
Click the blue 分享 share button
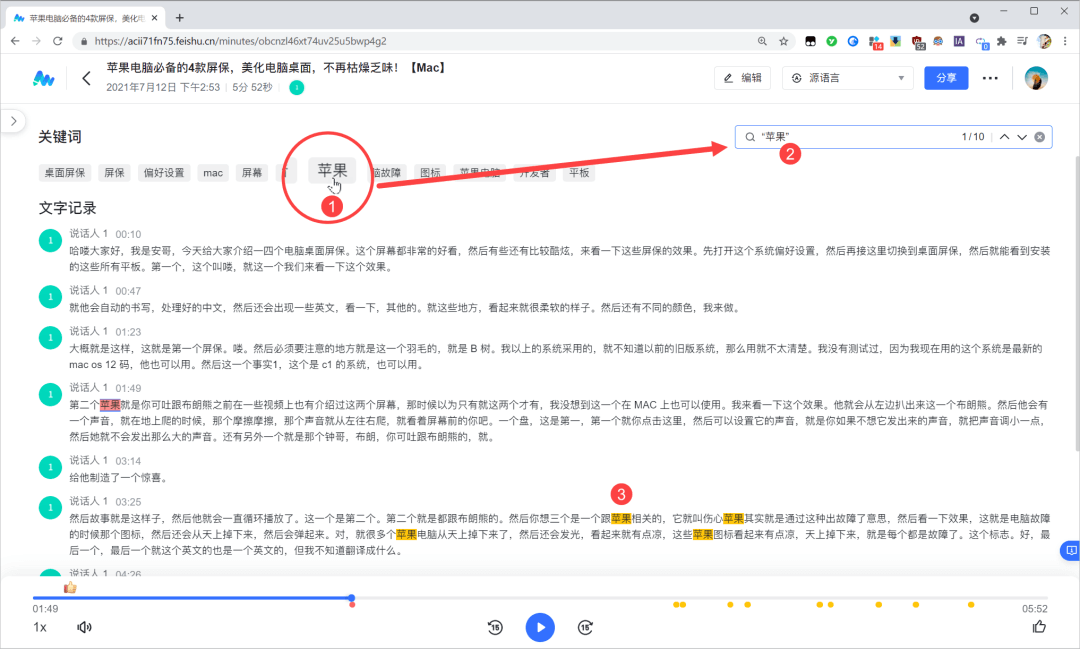tap(946, 78)
